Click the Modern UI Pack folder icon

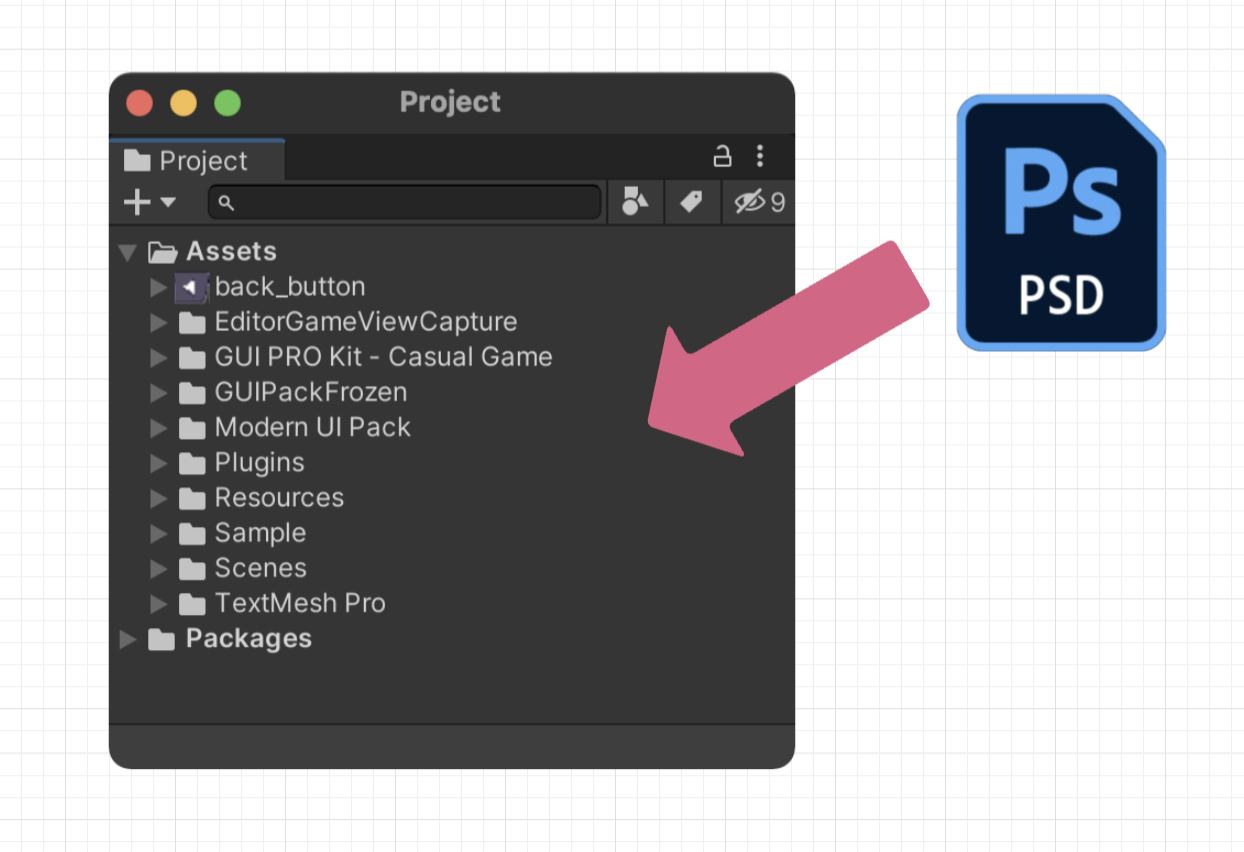pos(192,429)
